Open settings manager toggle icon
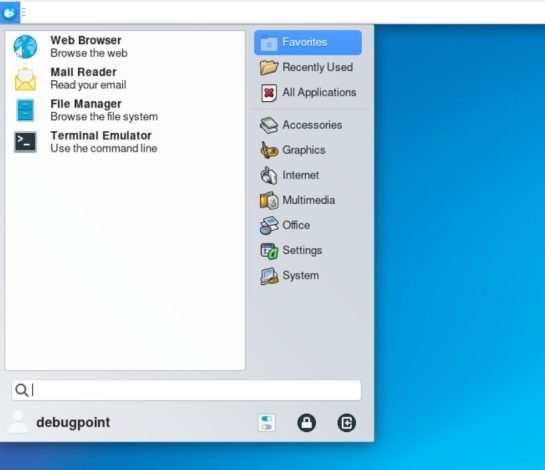The width and height of the screenshot is (545, 470). [x=267, y=423]
